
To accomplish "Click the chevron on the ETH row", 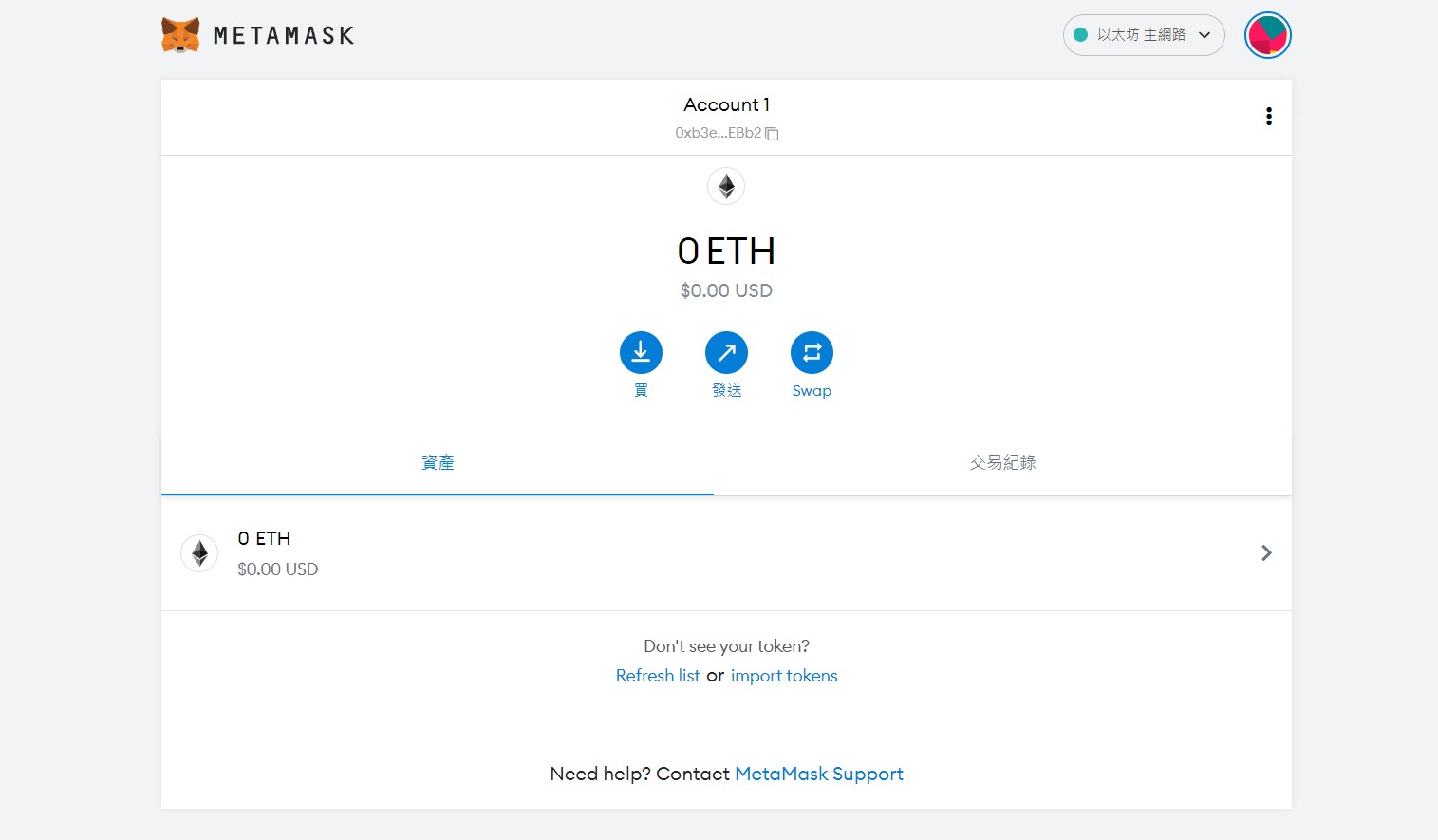I will point(1266,553).
